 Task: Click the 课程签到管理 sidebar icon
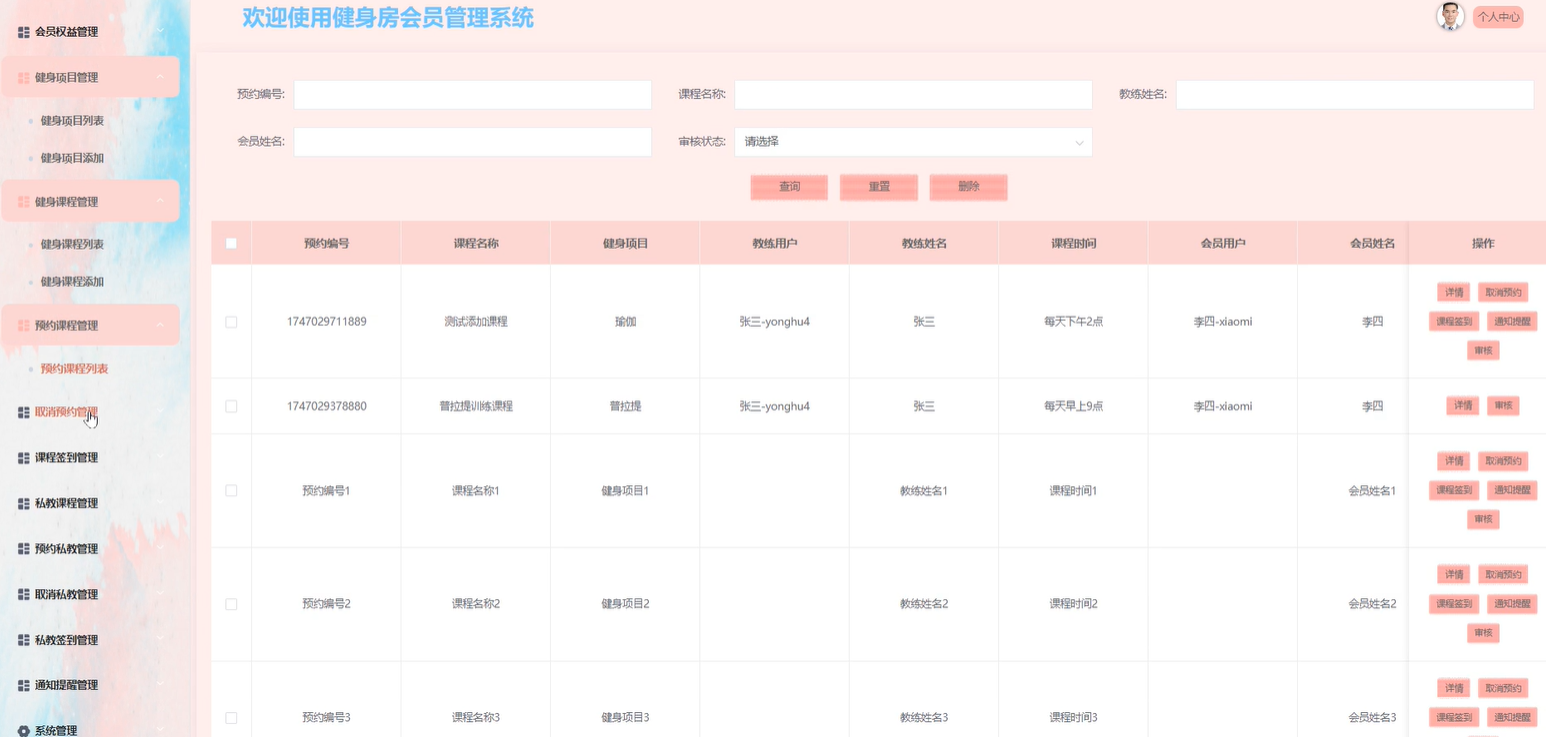[x=24, y=458]
